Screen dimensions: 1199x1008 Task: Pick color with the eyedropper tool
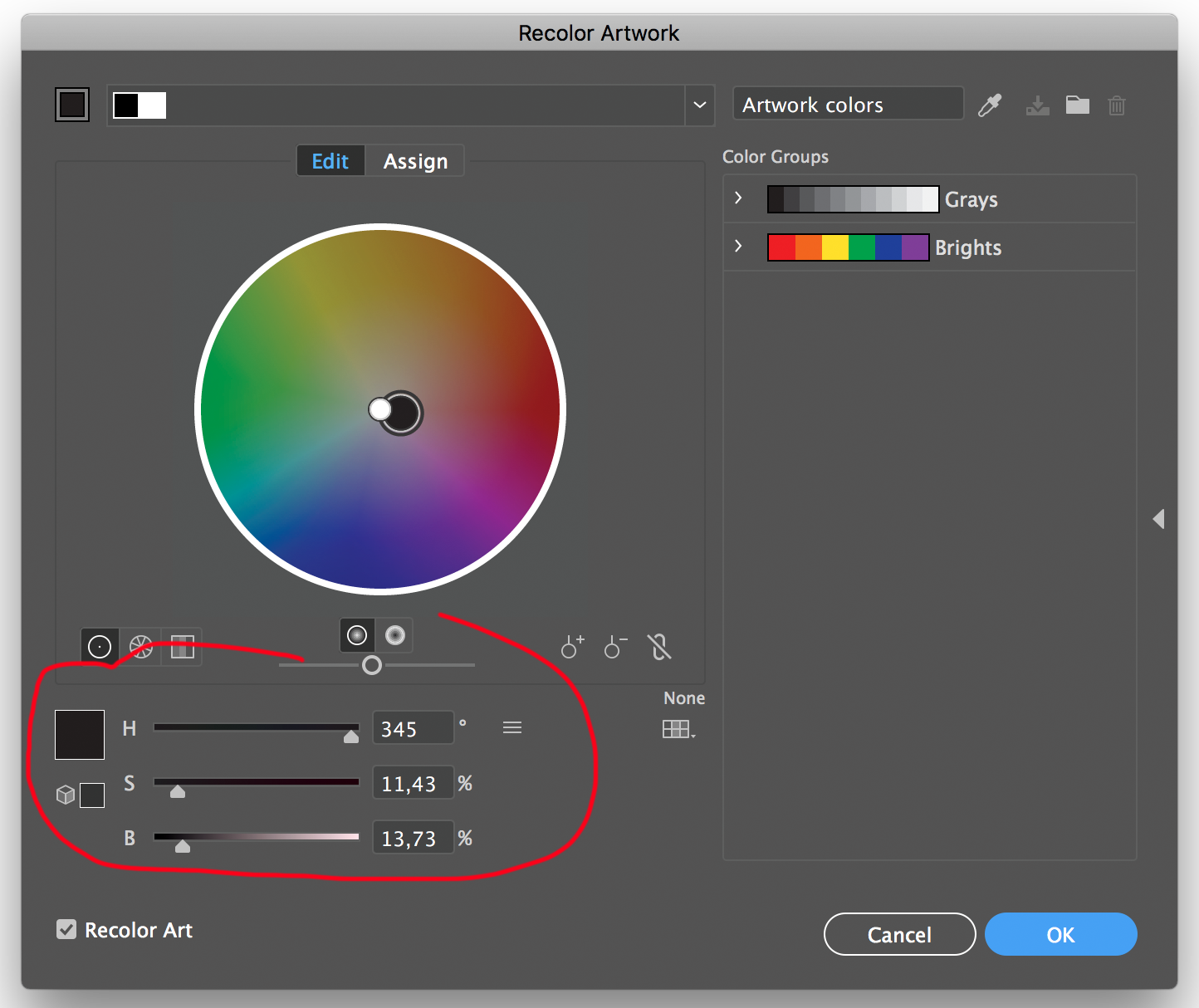990,105
